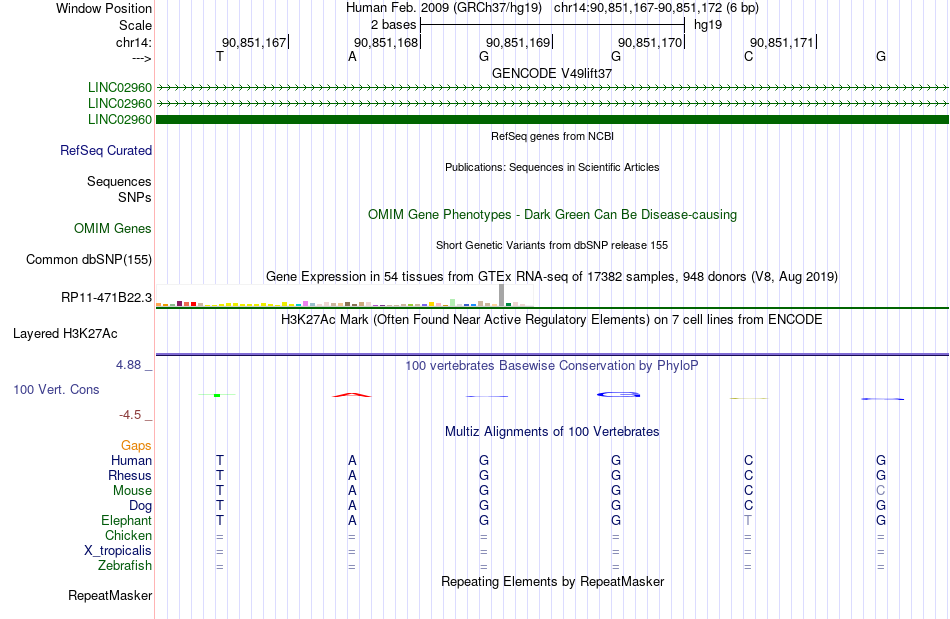Select the Rhesus alignment row label
The height and width of the screenshot is (619, 950).
[x=130, y=475]
